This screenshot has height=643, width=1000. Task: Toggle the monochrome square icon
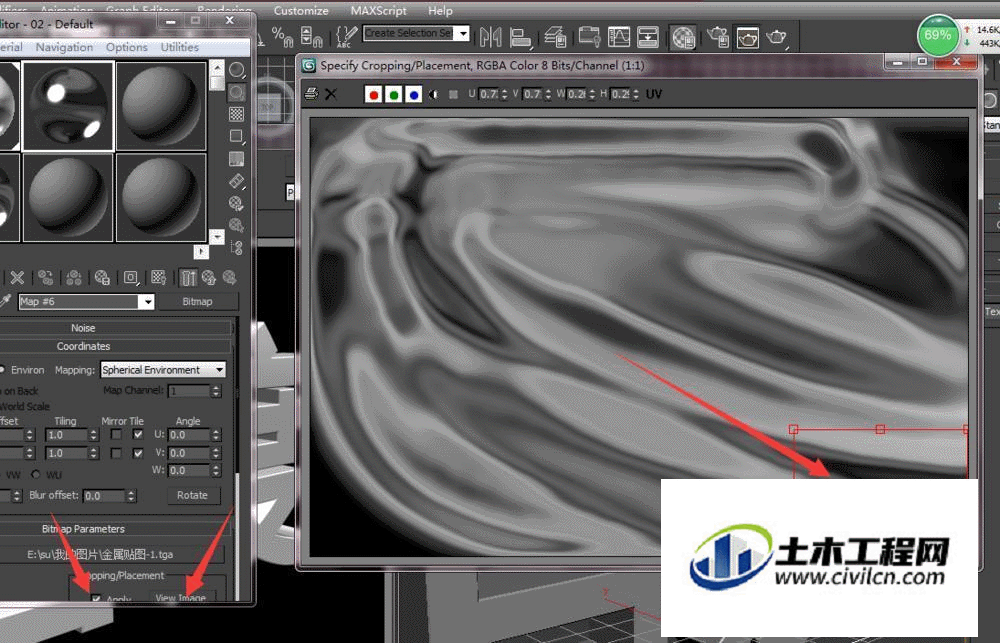pos(453,94)
